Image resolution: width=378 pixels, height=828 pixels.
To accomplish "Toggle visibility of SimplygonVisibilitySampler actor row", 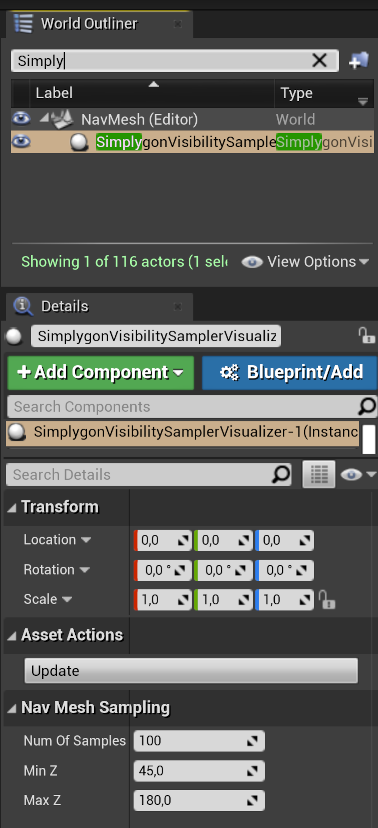I will coord(21,142).
